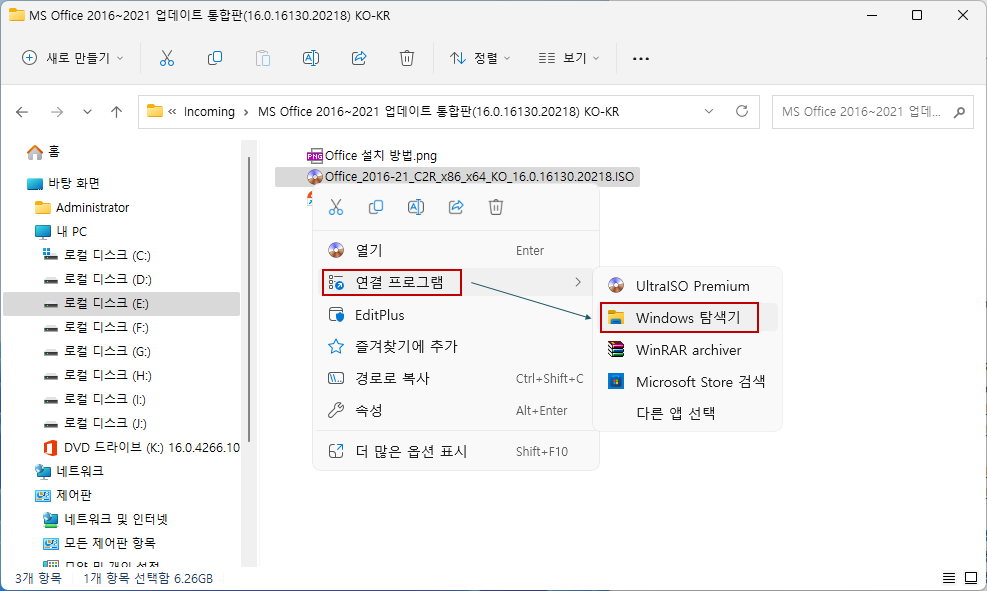Click the paste icon in the toolbar
The height and width of the screenshot is (591, 987).
(262, 58)
